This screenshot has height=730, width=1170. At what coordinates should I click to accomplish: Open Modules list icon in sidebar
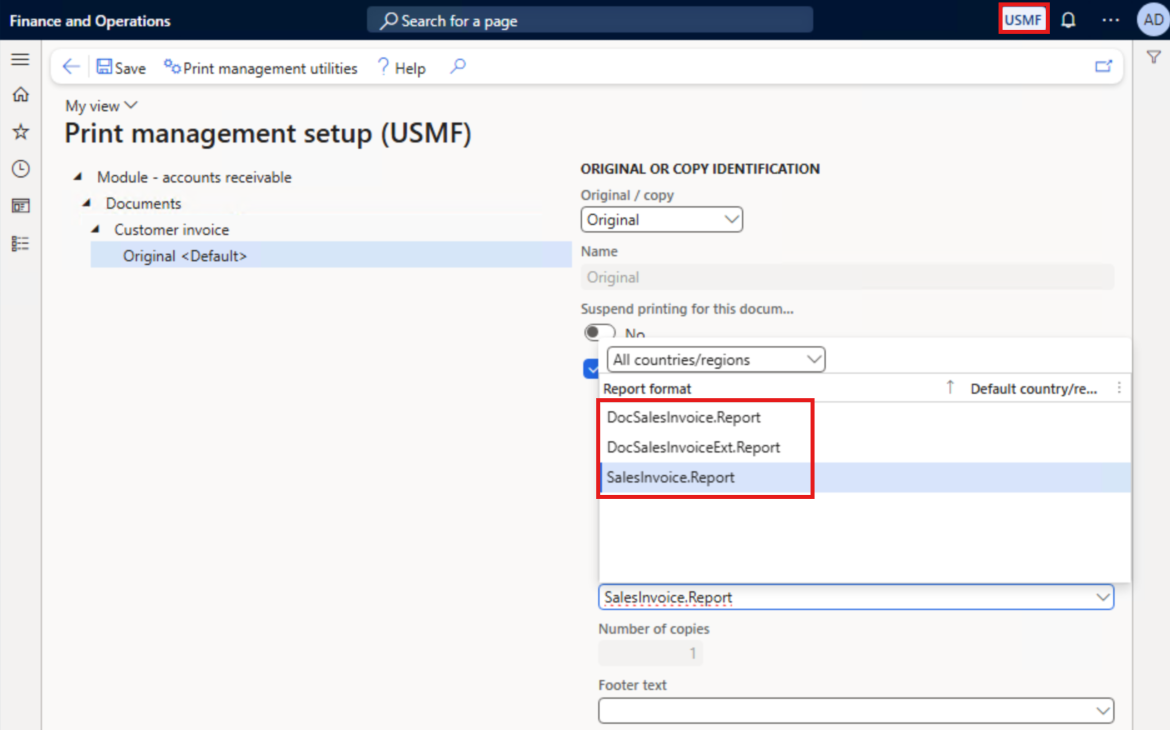coord(20,243)
